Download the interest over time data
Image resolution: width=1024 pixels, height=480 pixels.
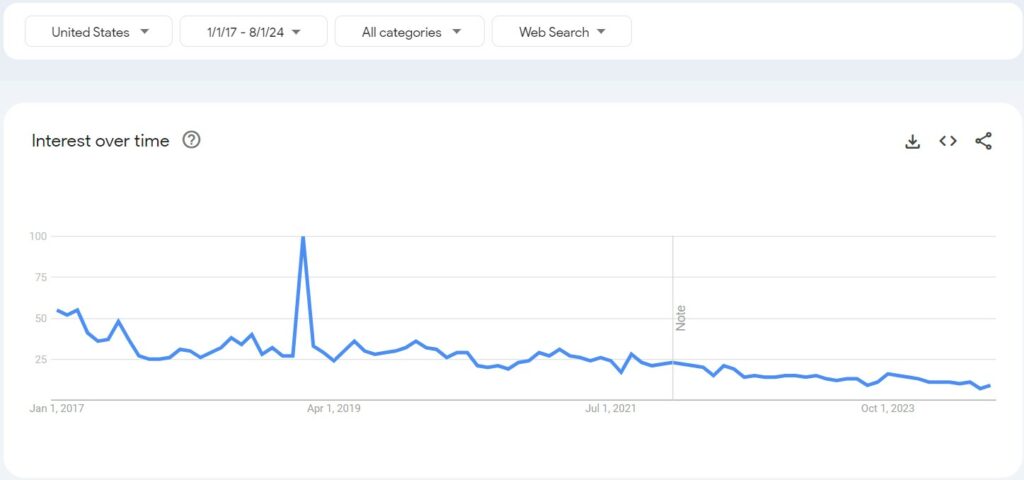coord(912,141)
